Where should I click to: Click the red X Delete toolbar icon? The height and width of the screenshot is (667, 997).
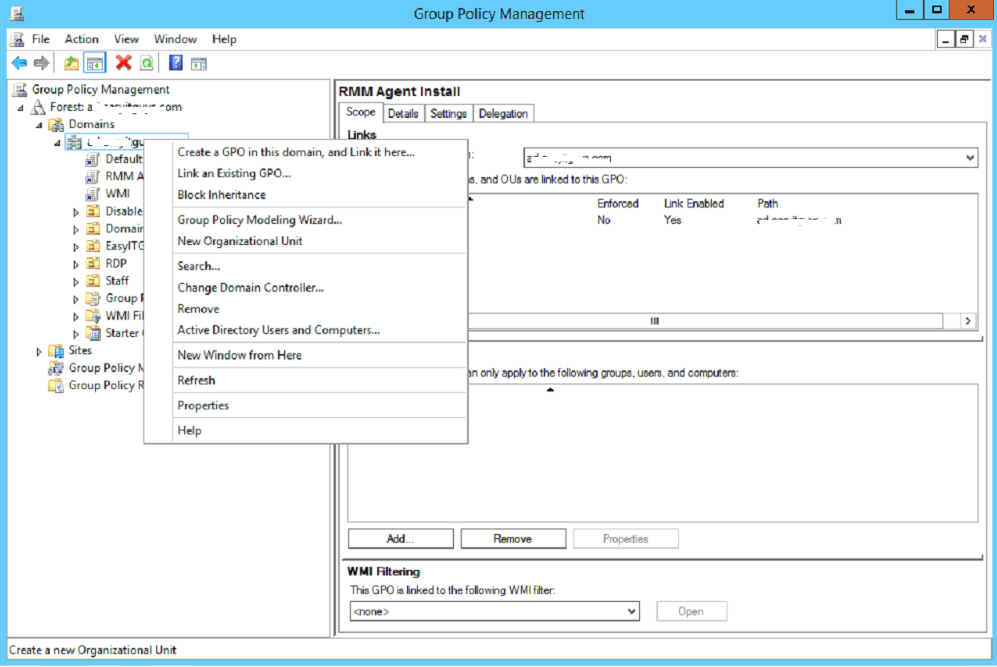coord(123,63)
